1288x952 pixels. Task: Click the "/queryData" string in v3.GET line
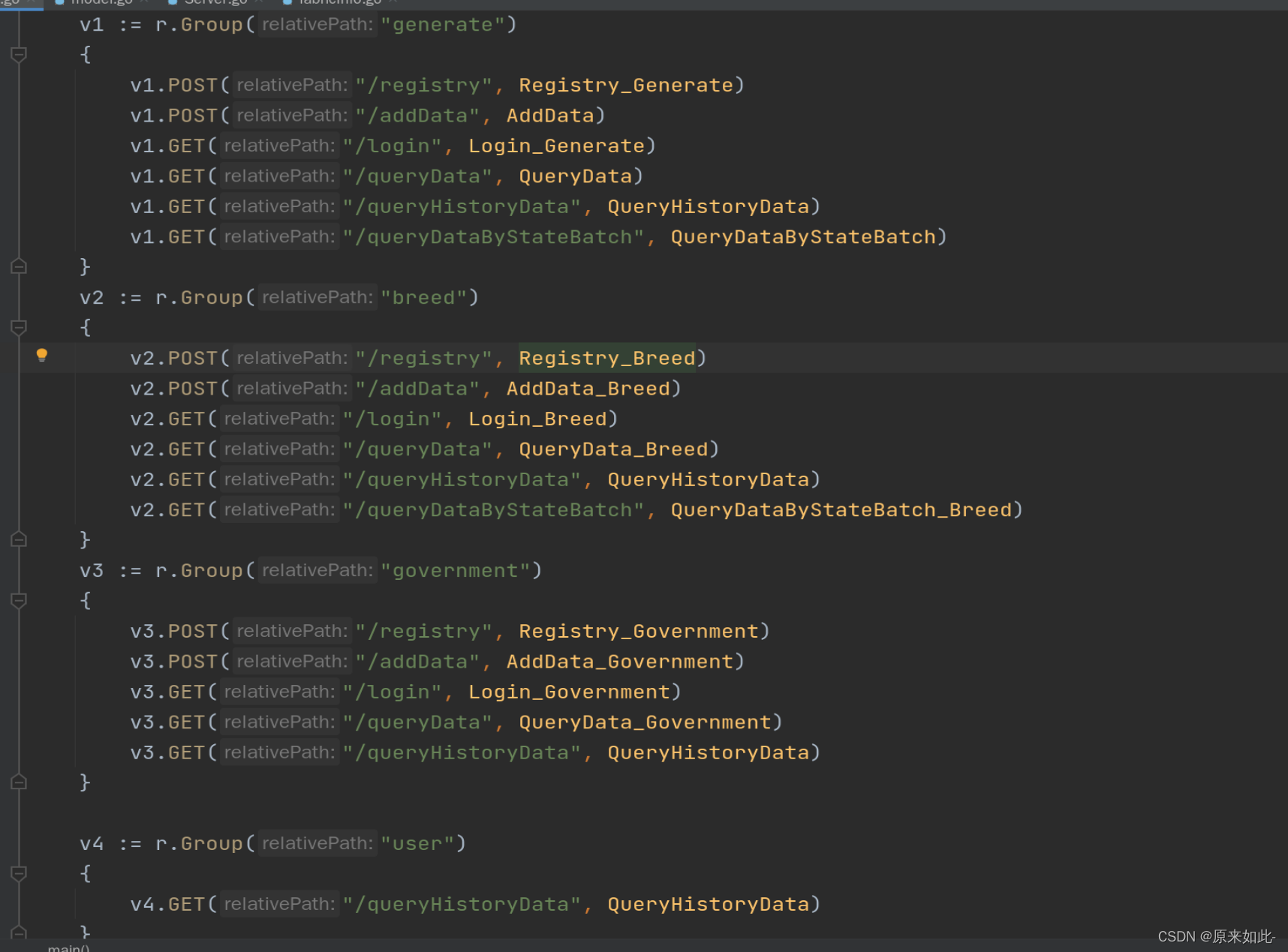417,722
